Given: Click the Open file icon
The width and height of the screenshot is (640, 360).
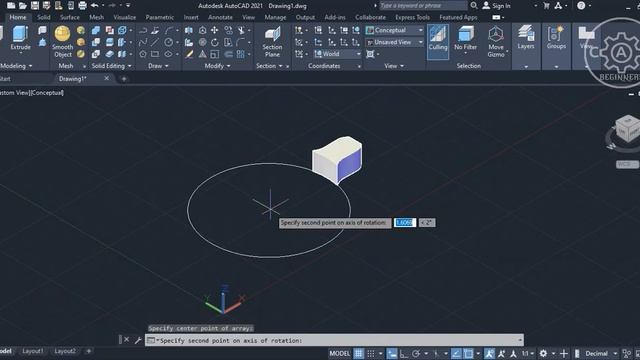Looking at the screenshot, I should point(23,5).
